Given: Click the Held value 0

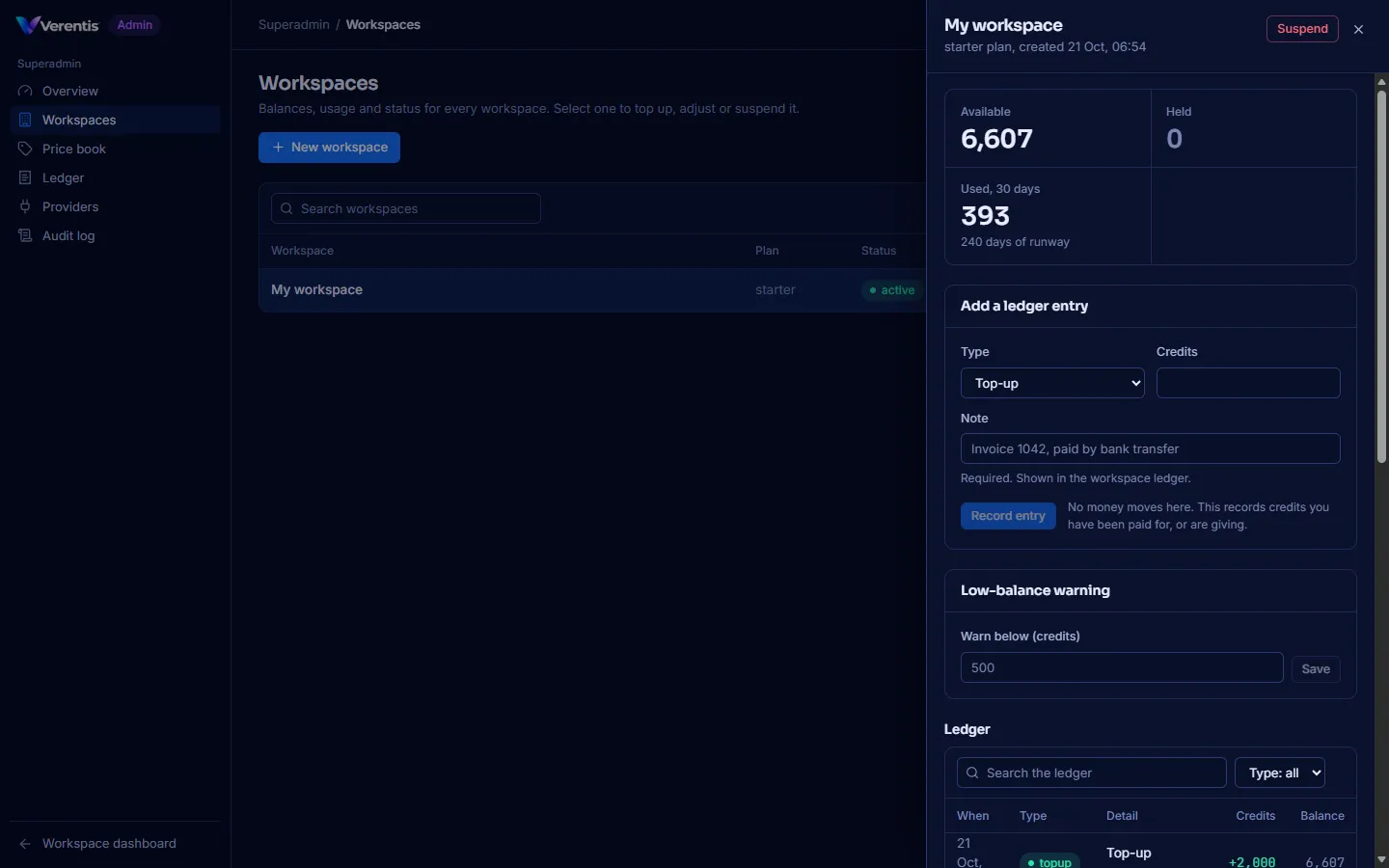Looking at the screenshot, I should click(1174, 139).
